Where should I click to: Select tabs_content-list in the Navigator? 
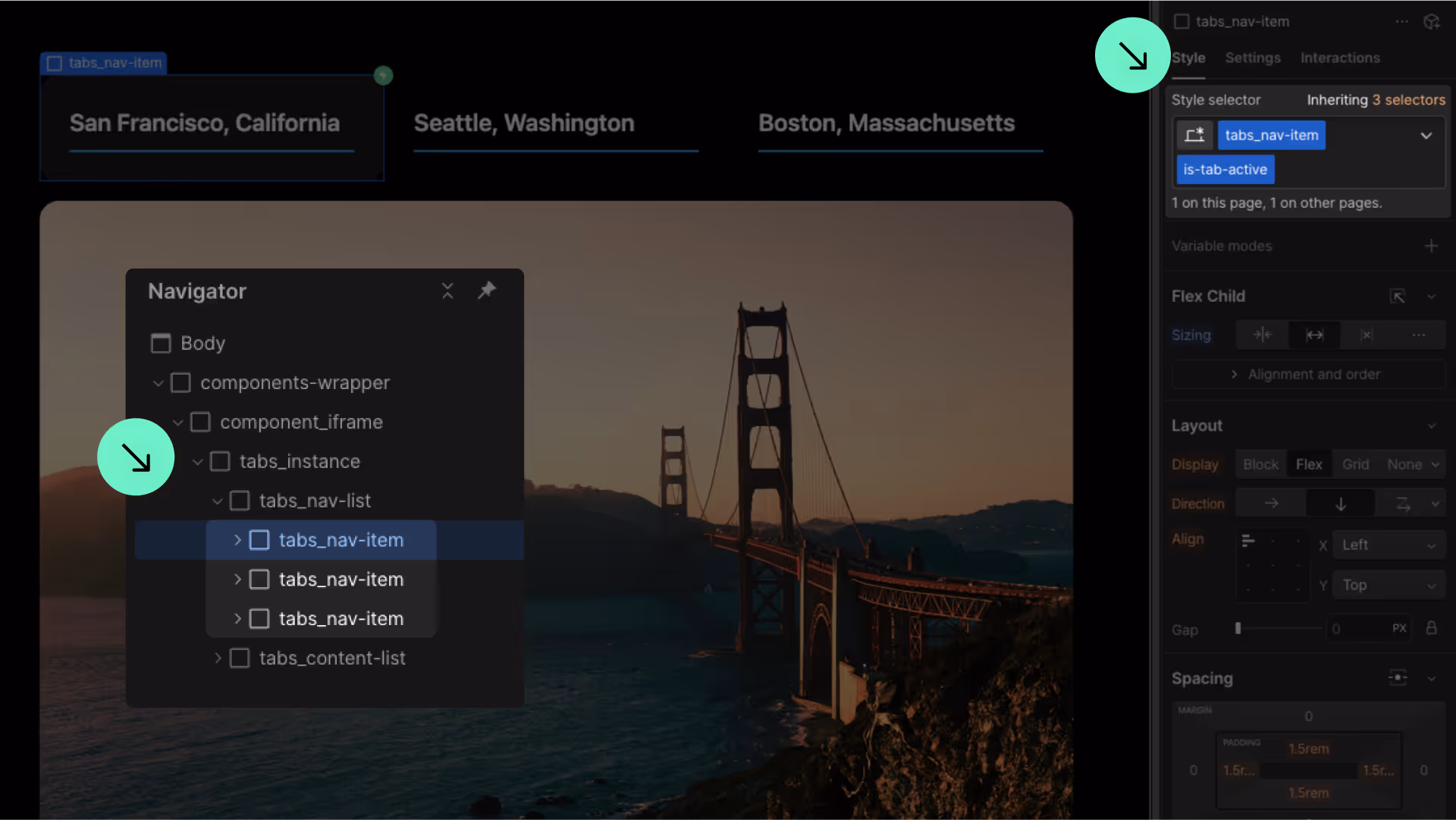331,658
